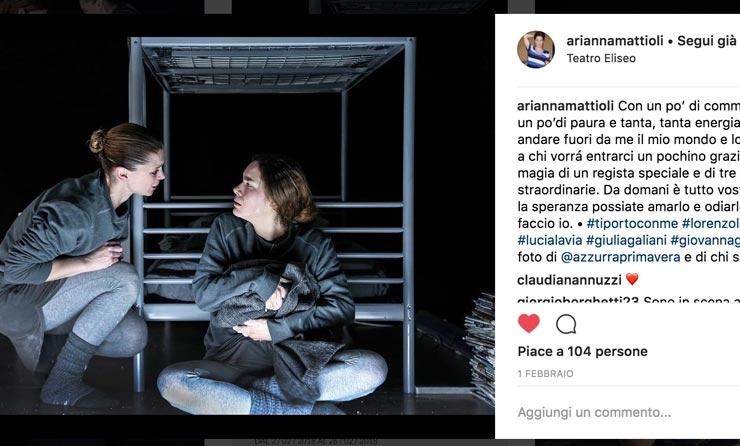The width and height of the screenshot is (740, 446).
Task: Open giorgioborghetti23 commenter profile
Action: pyautogui.click(x=579, y=300)
